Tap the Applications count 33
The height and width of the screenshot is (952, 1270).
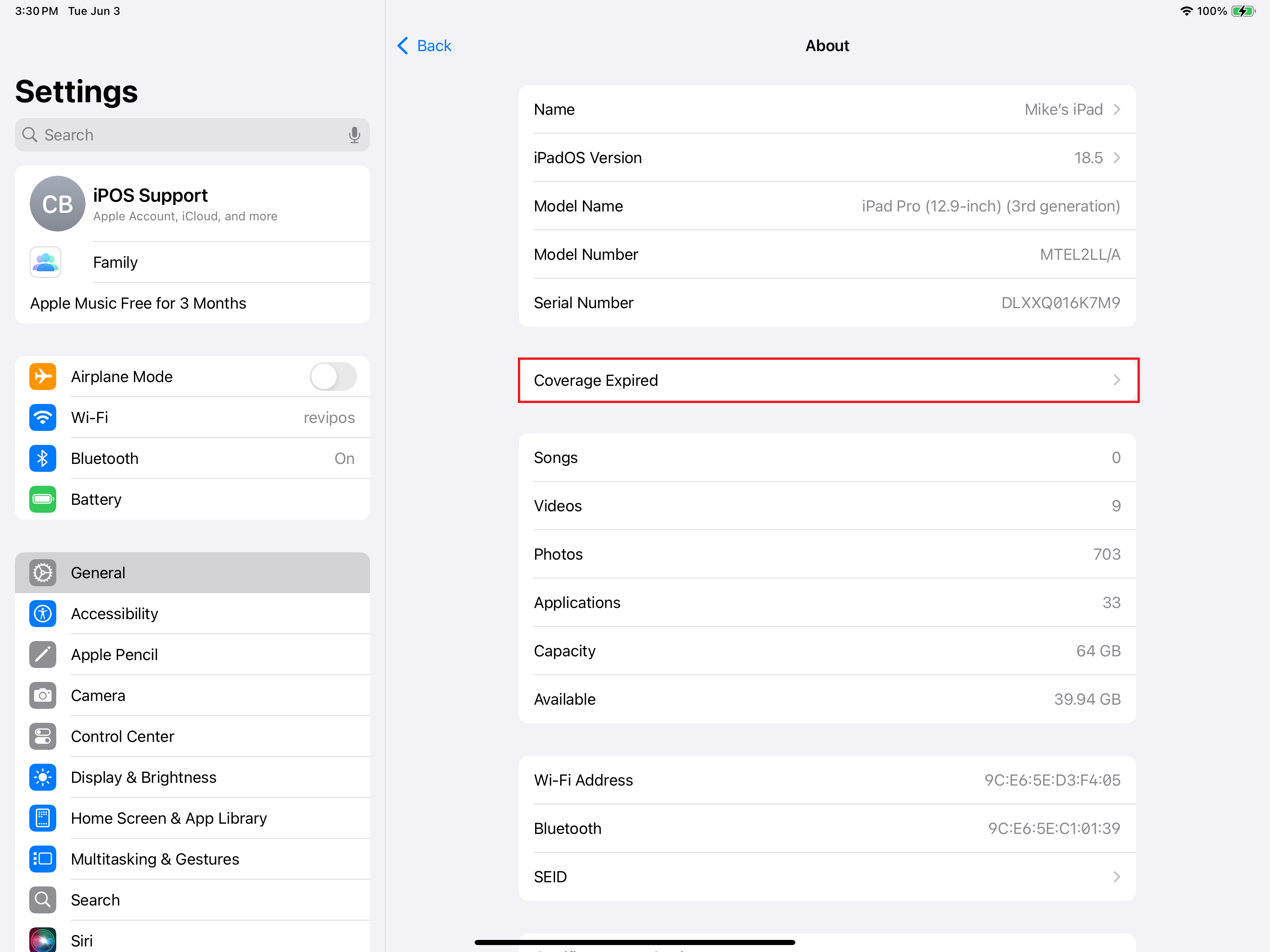click(1111, 602)
